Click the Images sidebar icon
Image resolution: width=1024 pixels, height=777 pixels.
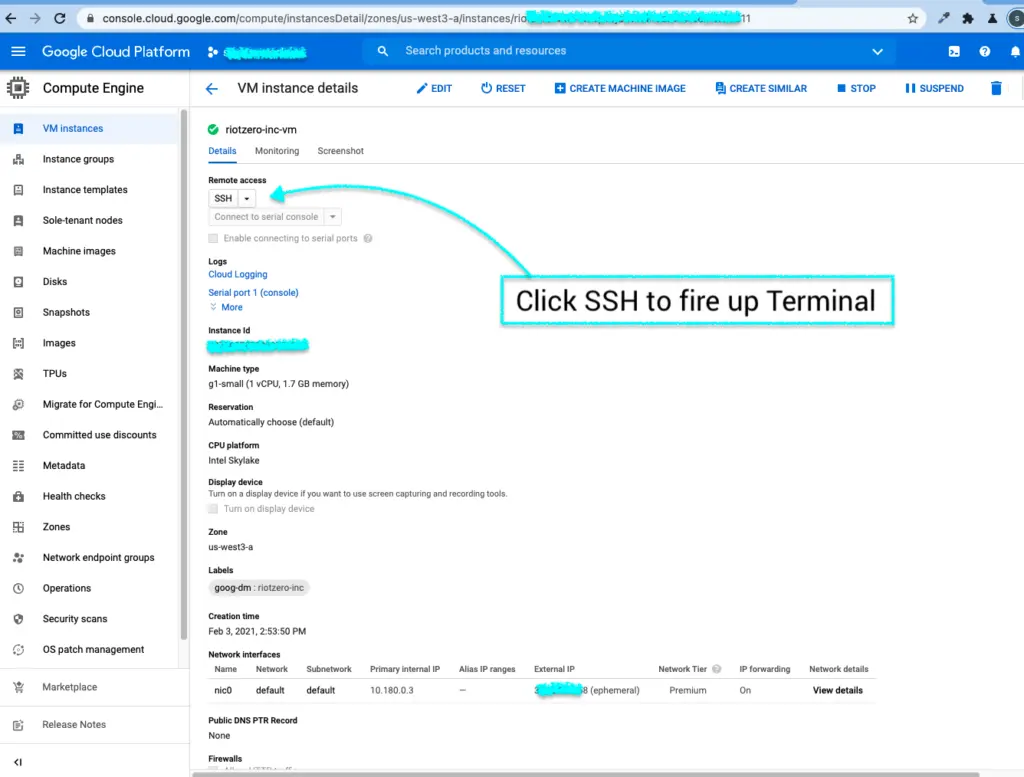point(18,343)
